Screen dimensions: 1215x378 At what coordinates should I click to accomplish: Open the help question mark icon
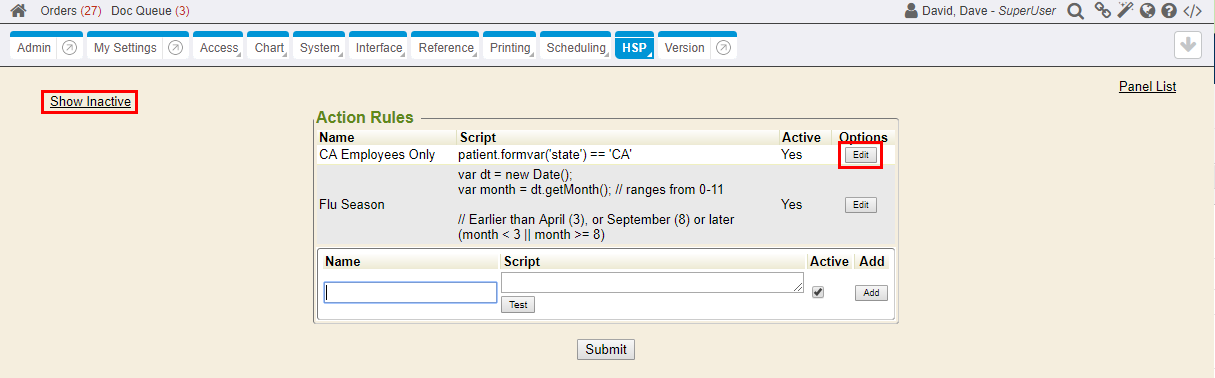[x=1168, y=11]
